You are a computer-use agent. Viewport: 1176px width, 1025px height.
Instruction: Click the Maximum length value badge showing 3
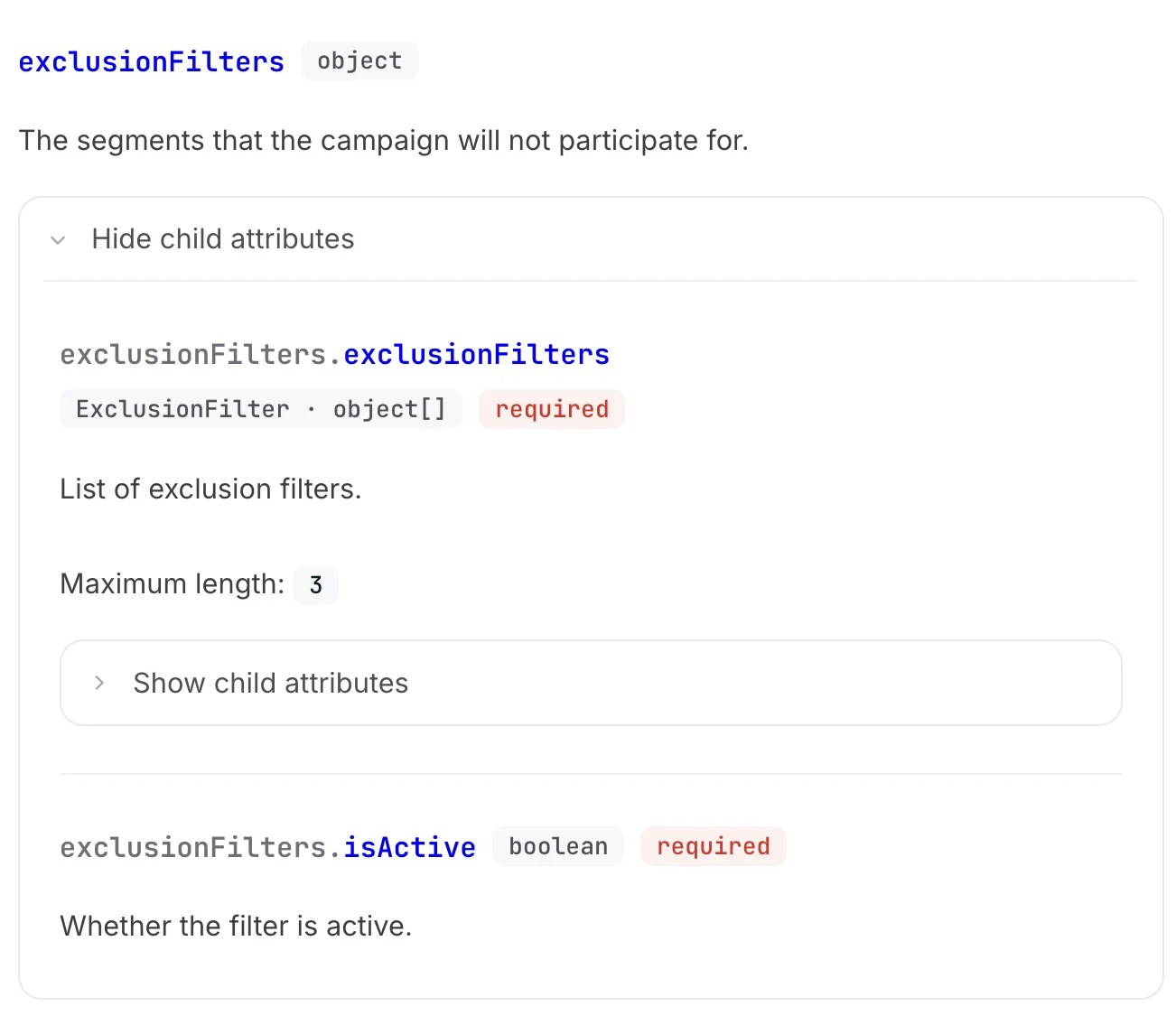(x=315, y=585)
